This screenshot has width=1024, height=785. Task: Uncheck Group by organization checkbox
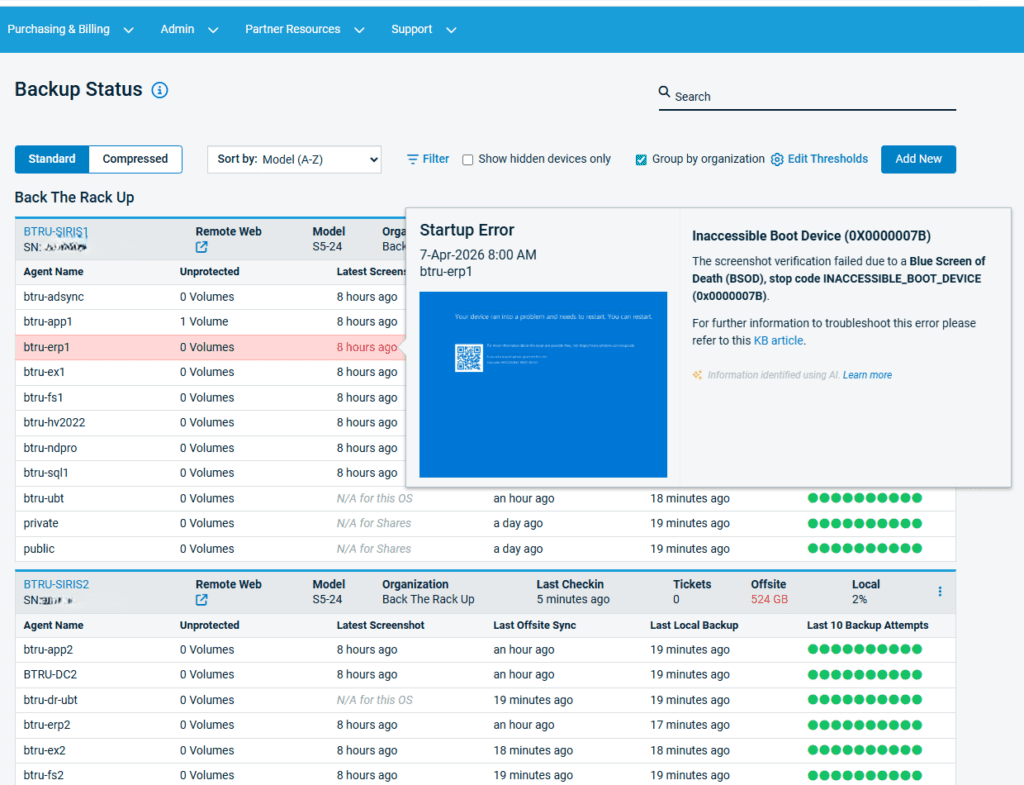641,160
